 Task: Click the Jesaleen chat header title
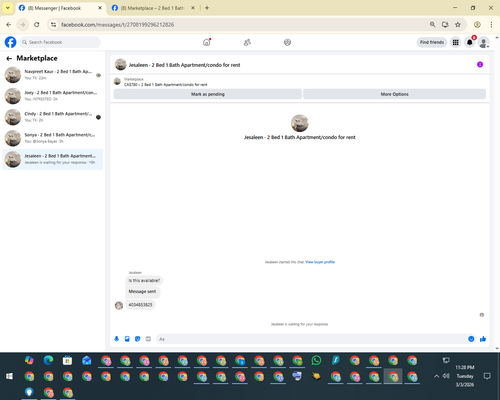184,65
